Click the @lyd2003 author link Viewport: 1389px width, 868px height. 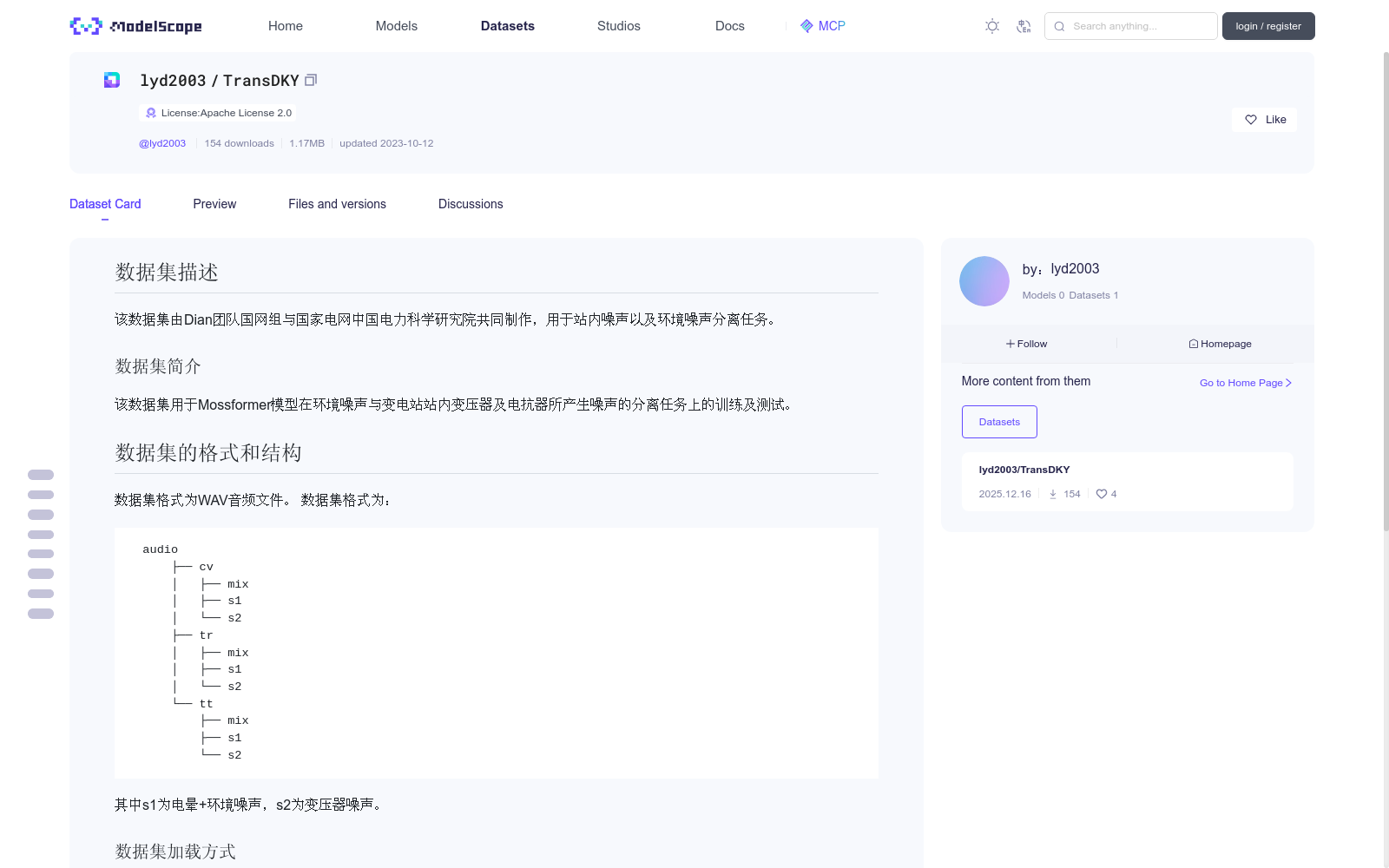coord(162,143)
